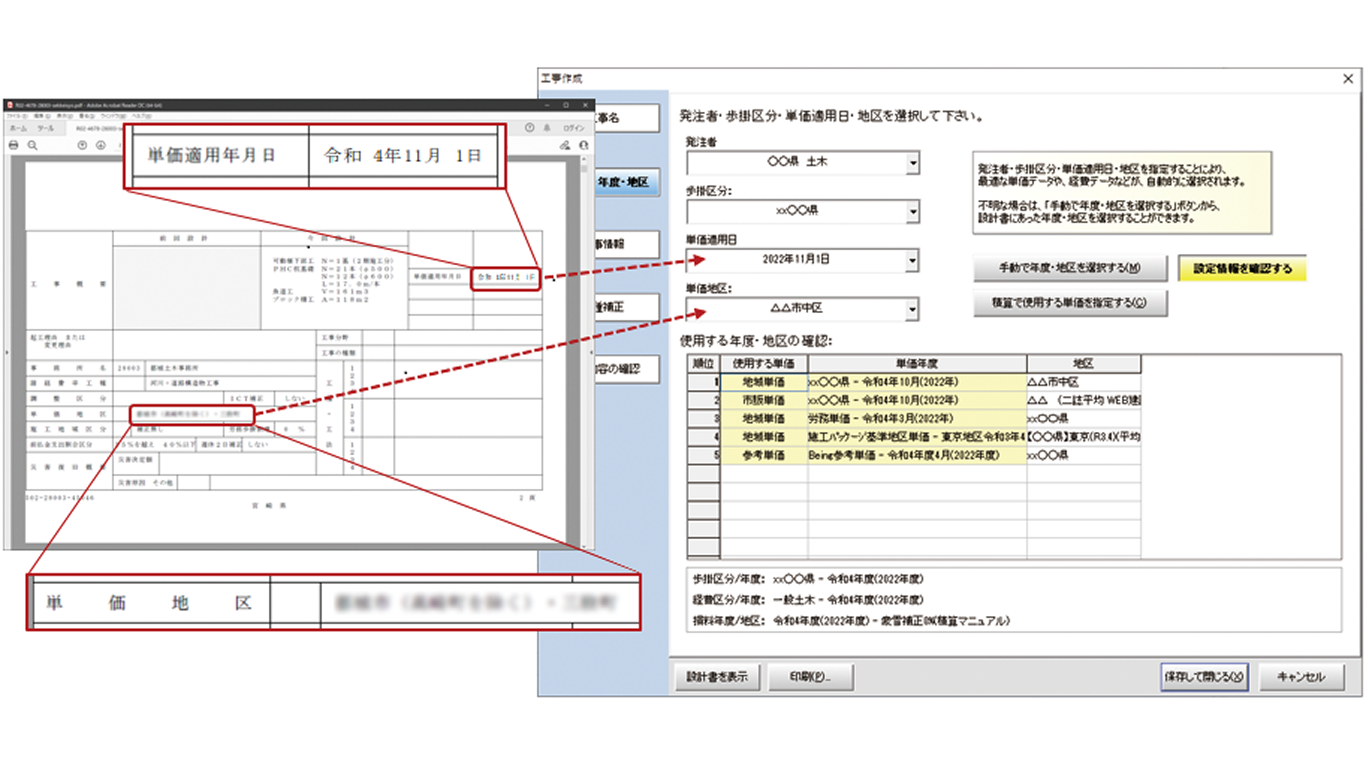Screen dimensions: 1366x766
Task: Click ログイン in Acrobat Reader
Action: point(575,128)
